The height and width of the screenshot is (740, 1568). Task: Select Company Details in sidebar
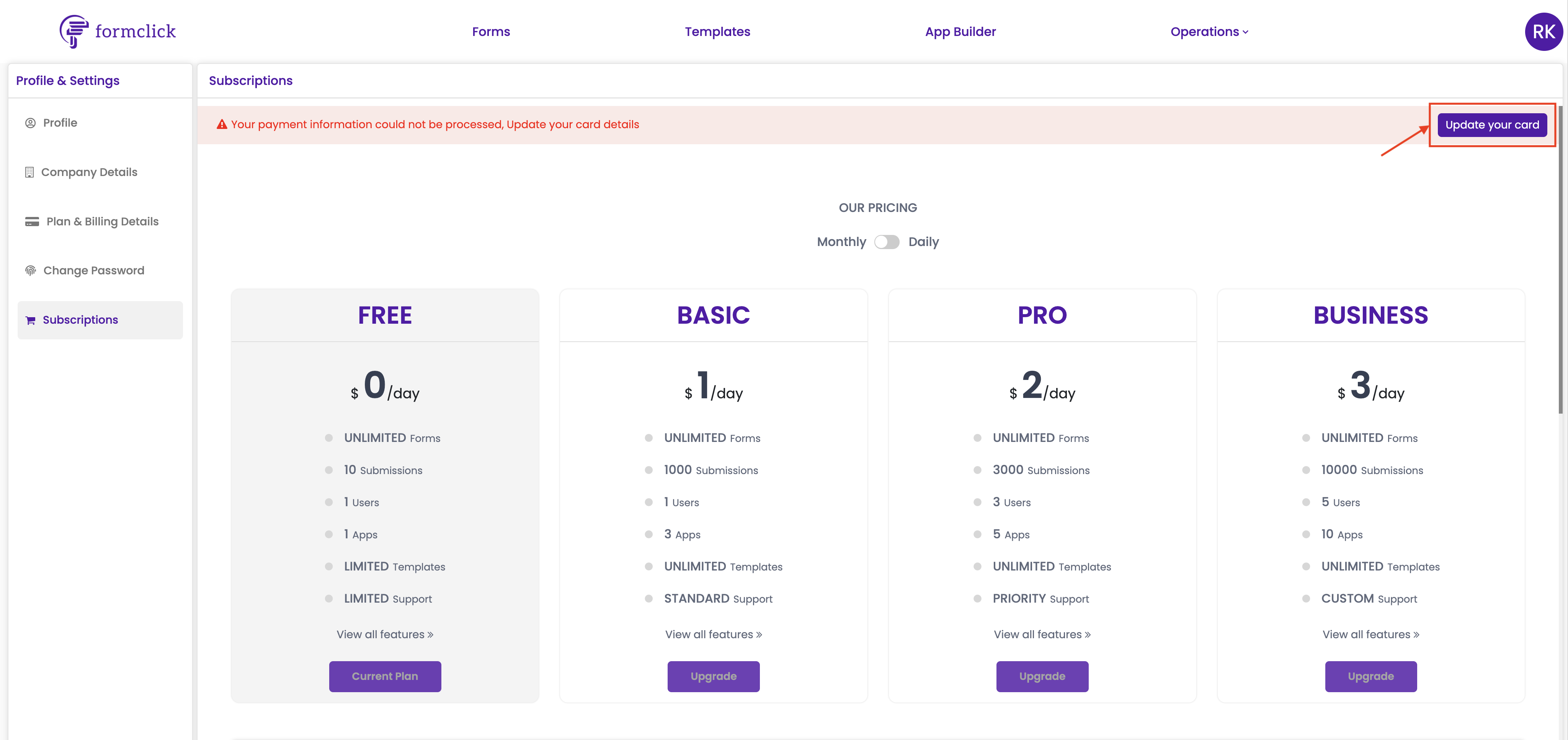point(100,172)
